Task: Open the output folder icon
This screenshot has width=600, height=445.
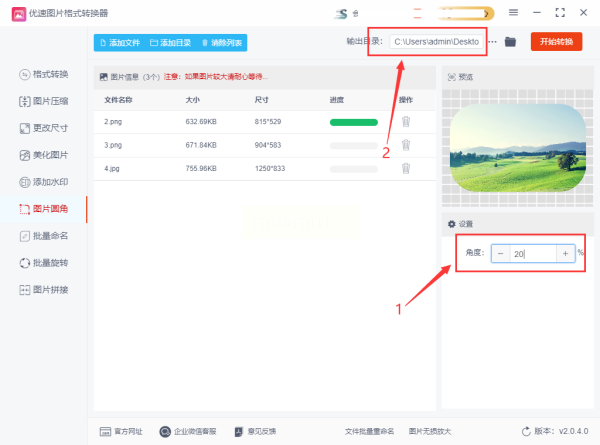Action: (x=510, y=42)
